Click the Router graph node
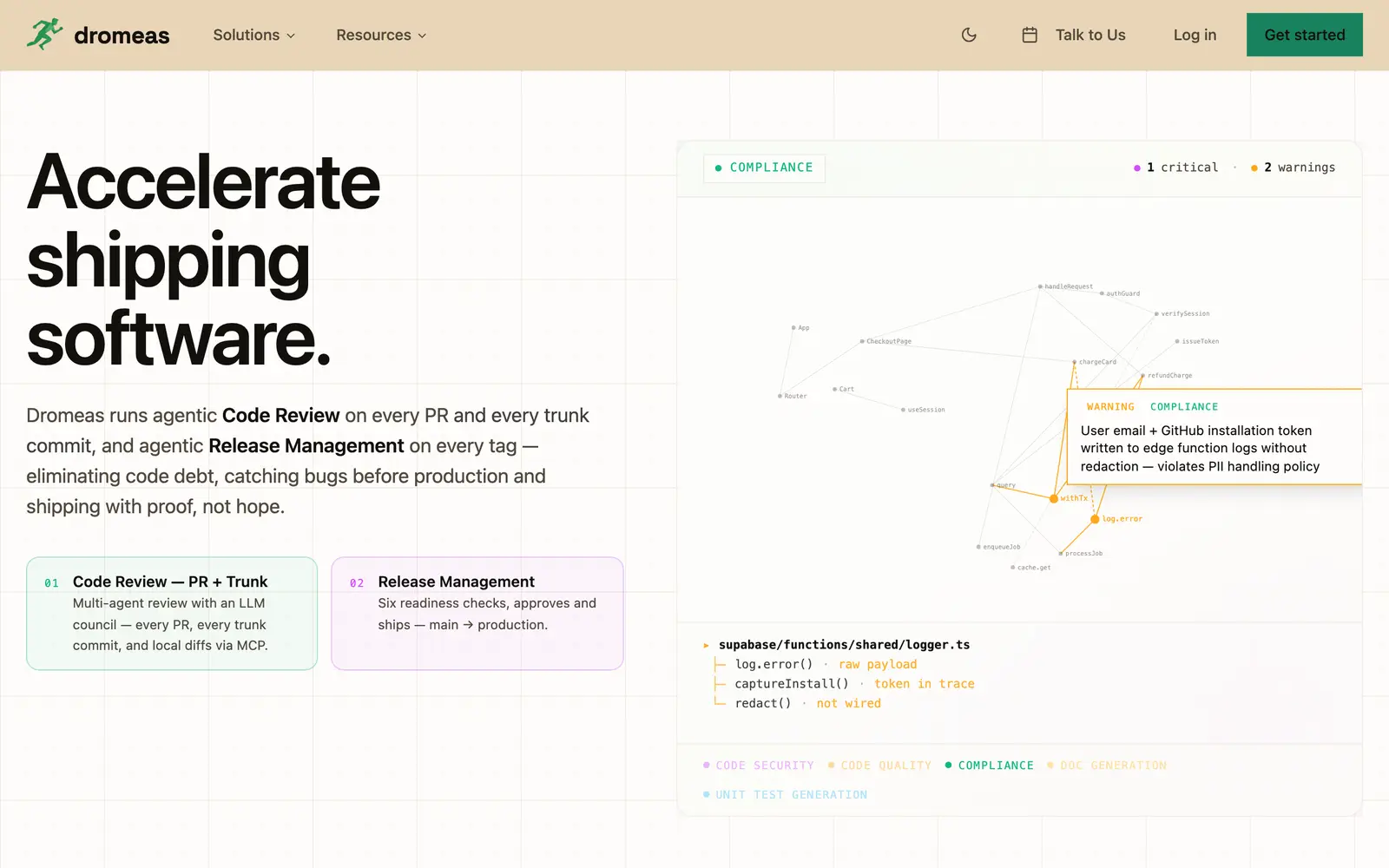This screenshot has height=868, width=1389. click(780, 396)
